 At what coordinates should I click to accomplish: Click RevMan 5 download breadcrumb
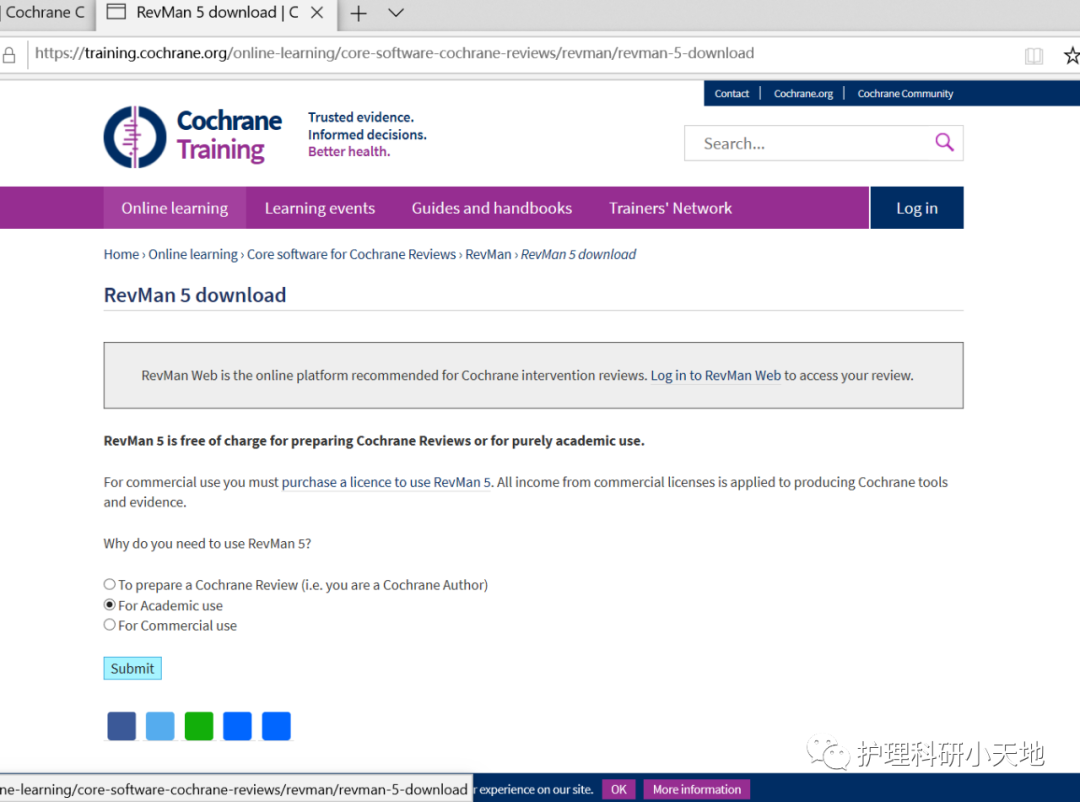[579, 254]
